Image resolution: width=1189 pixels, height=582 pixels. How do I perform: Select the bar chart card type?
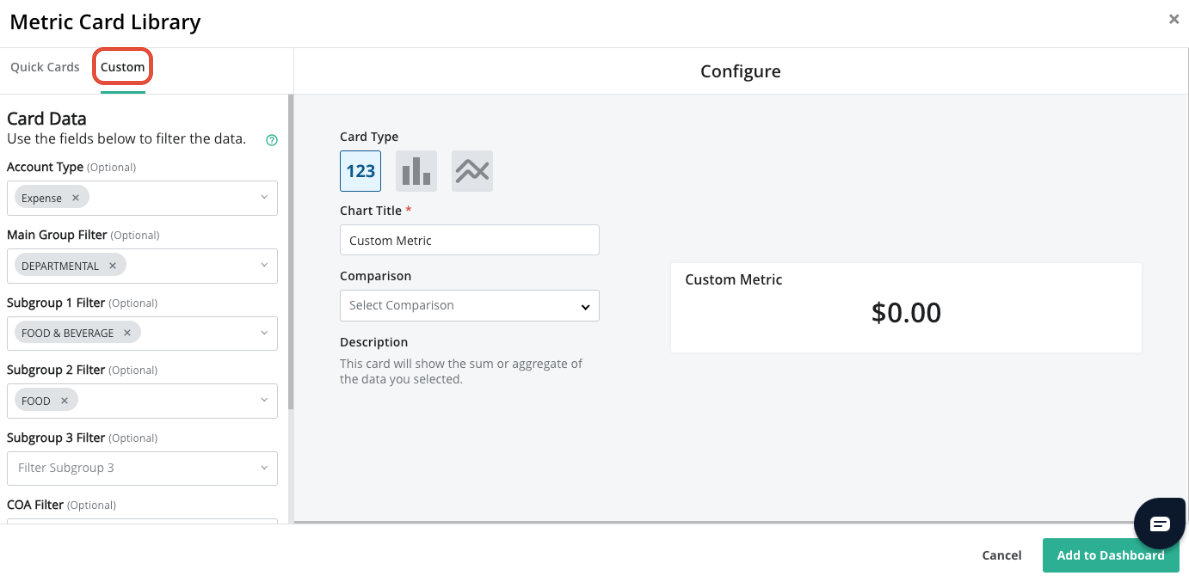pos(416,171)
